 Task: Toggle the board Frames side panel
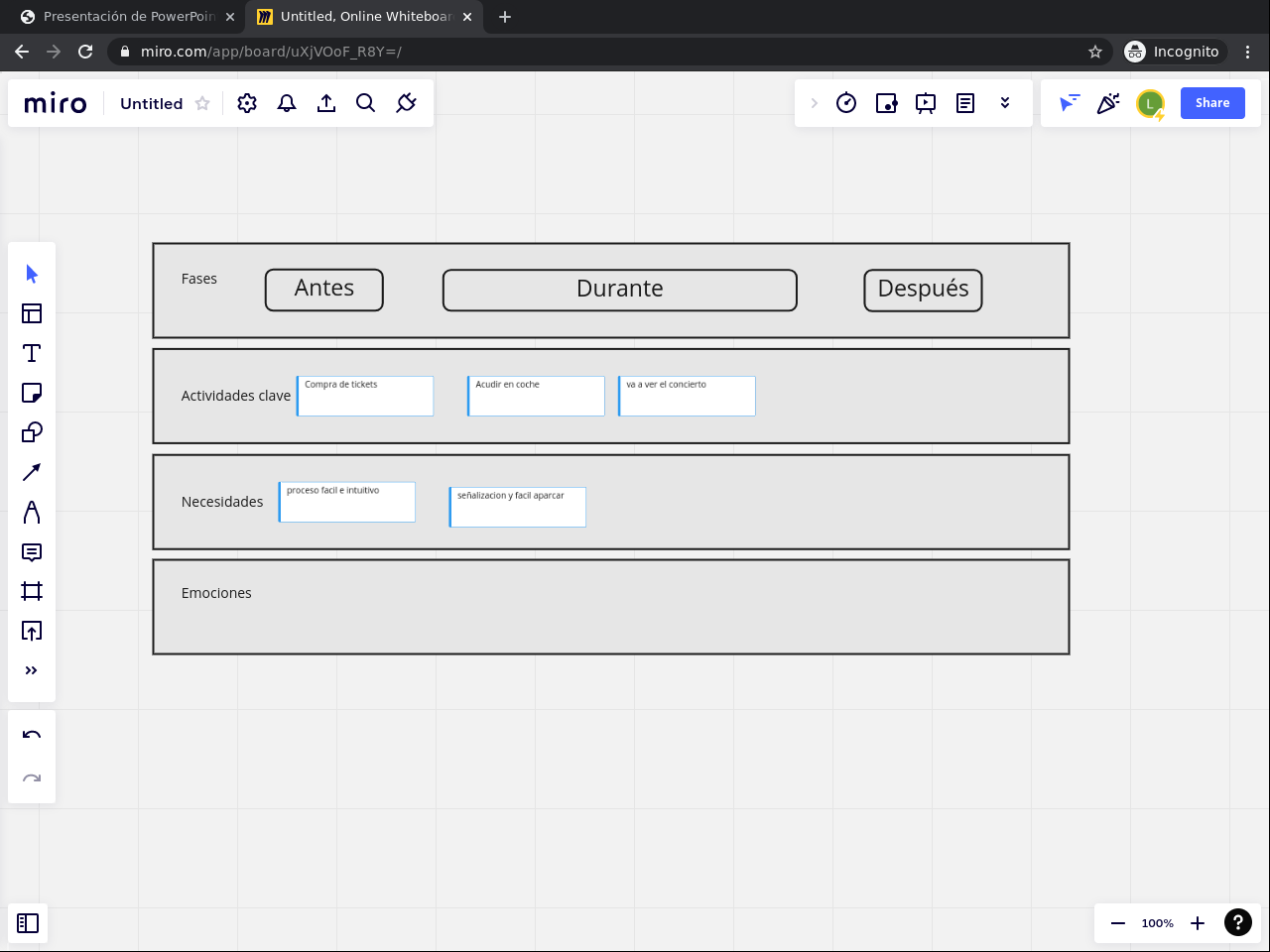(x=28, y=923)
